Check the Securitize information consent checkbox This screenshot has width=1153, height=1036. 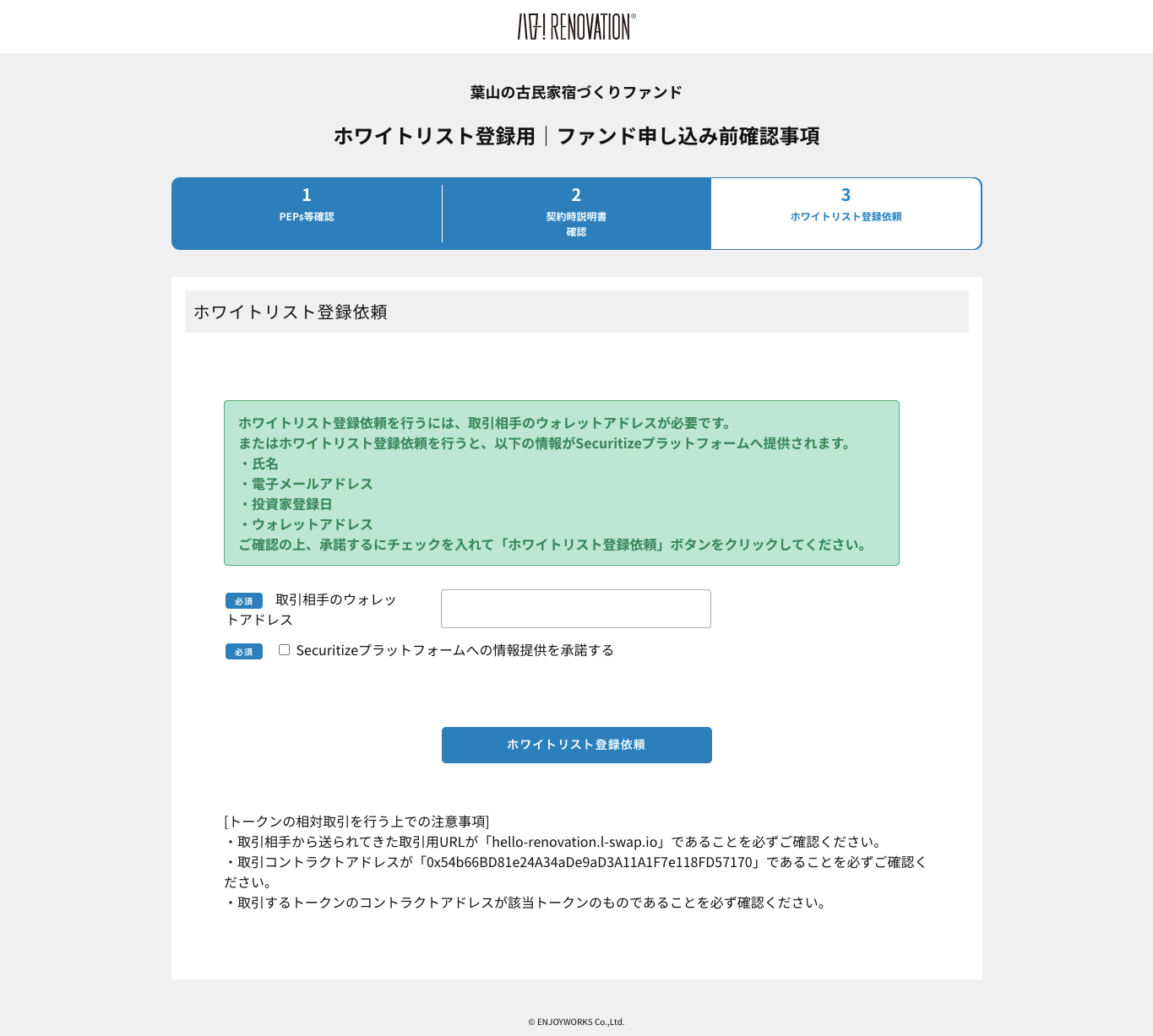(x=285, y=650)
